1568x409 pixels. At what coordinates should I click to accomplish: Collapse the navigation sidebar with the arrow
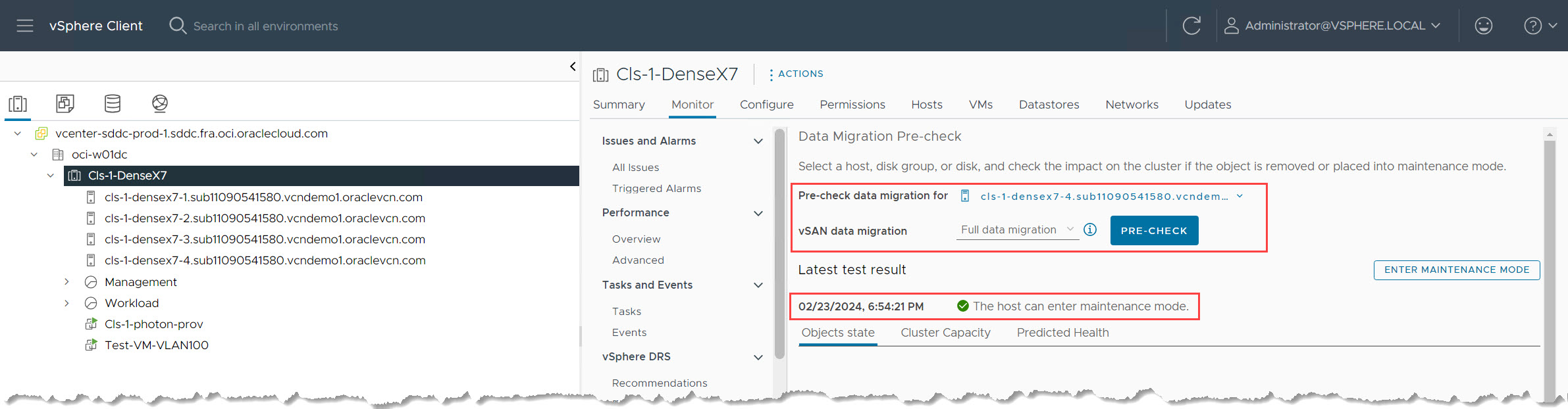pyautogui.click(x=573, y=66)
